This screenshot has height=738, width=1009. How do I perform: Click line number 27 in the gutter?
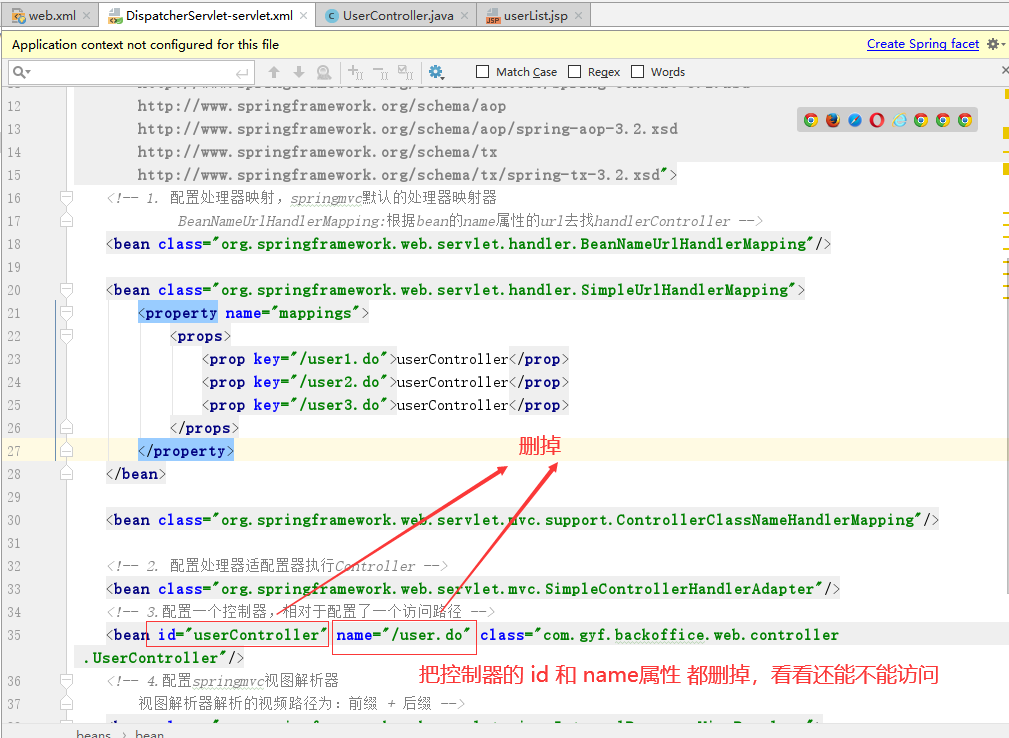point(14,450)
